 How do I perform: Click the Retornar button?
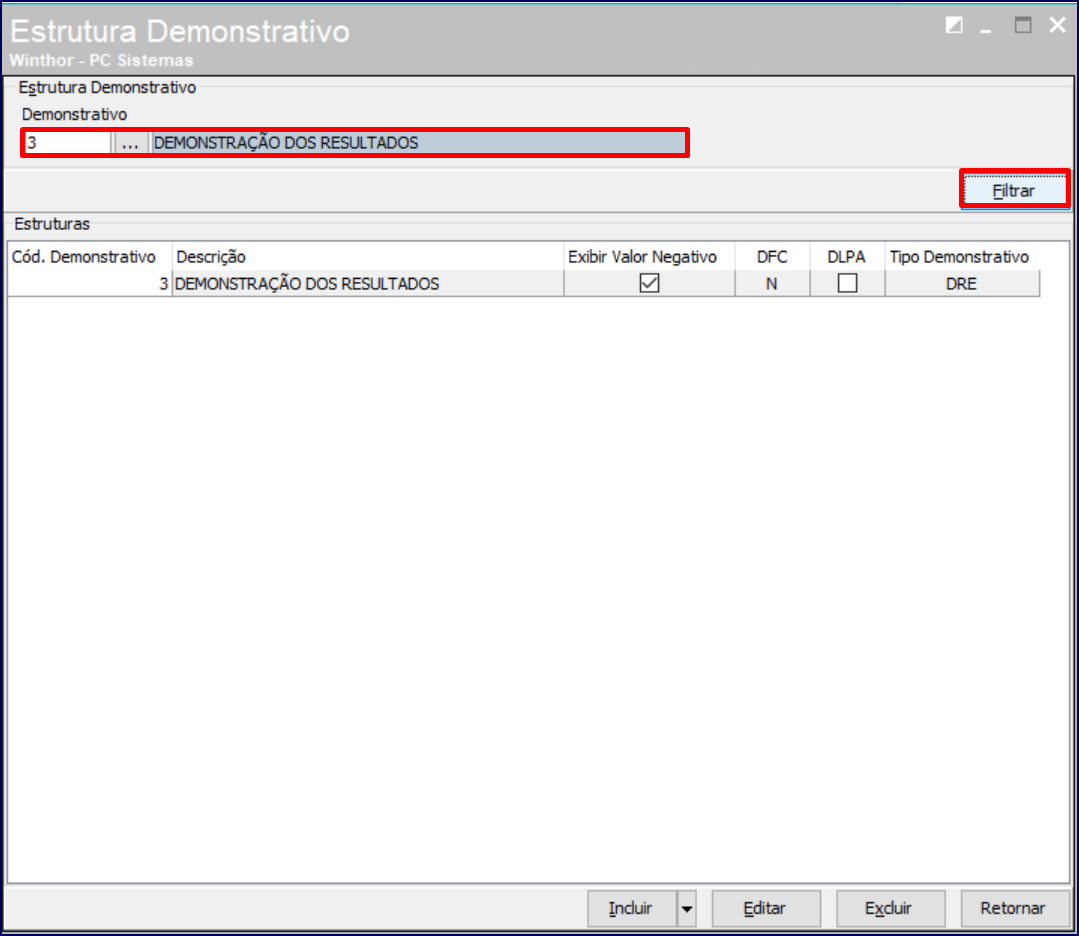click(x=1014, y=908)
